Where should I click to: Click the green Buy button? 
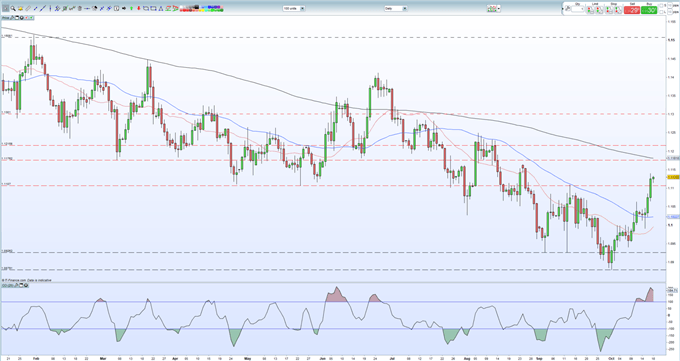pos(649,10)
